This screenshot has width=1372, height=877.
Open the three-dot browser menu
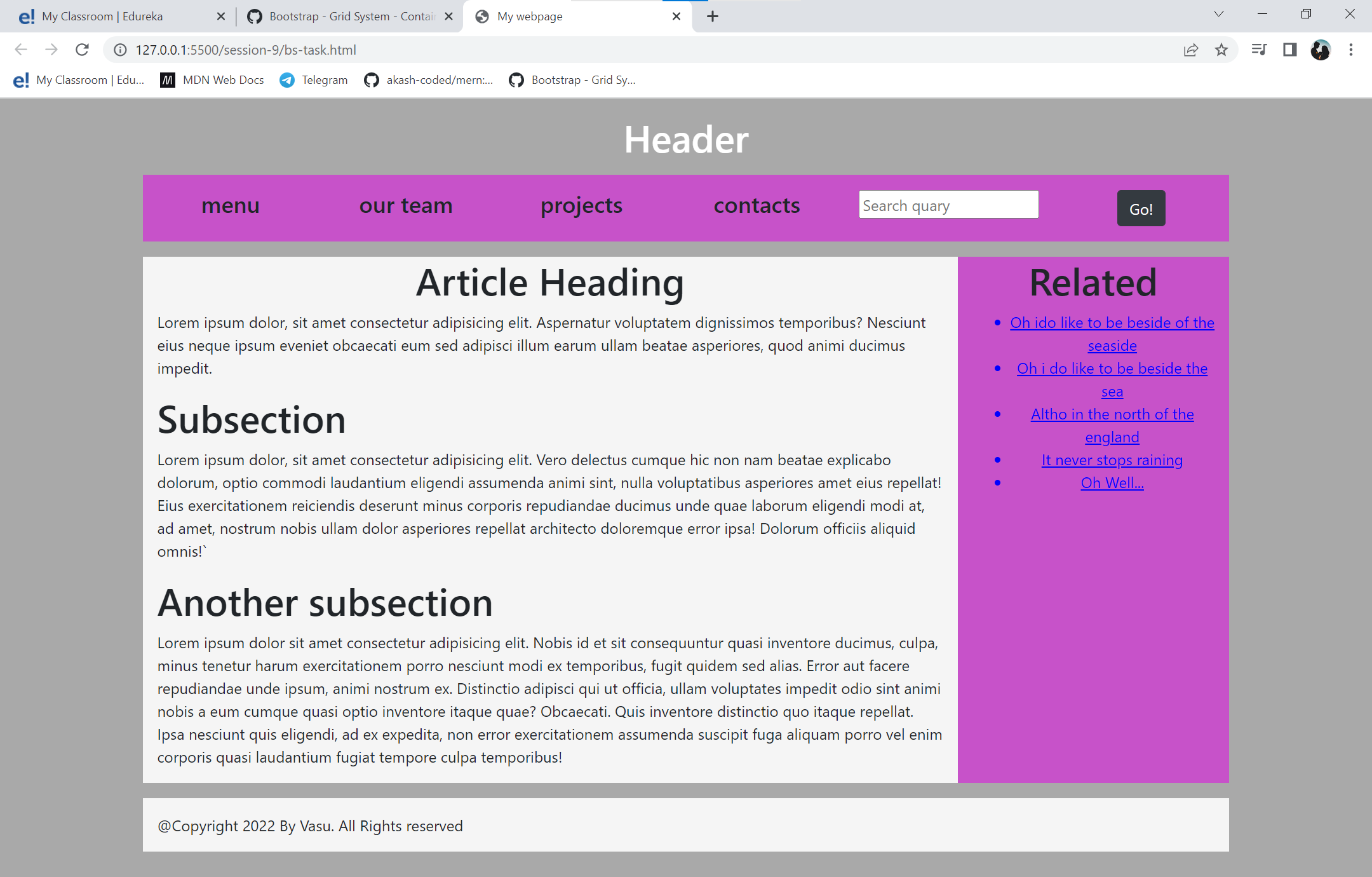[1352, 50]
